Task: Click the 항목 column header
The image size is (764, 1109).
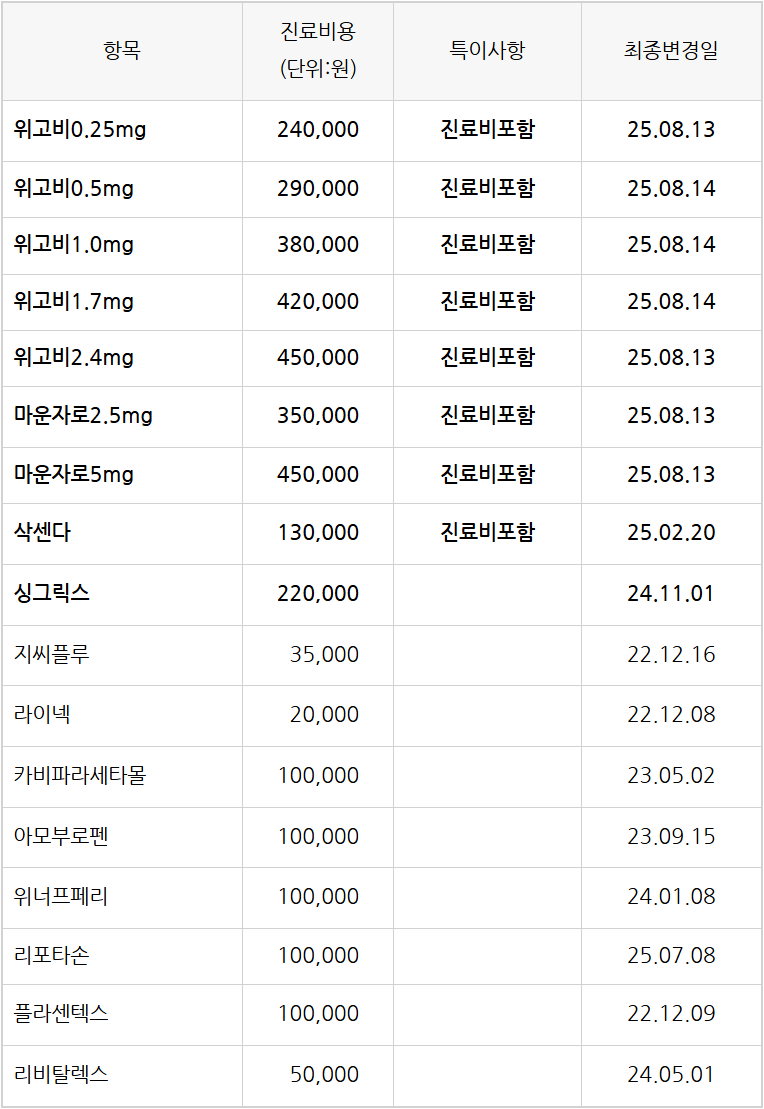Action: point(122,50)
